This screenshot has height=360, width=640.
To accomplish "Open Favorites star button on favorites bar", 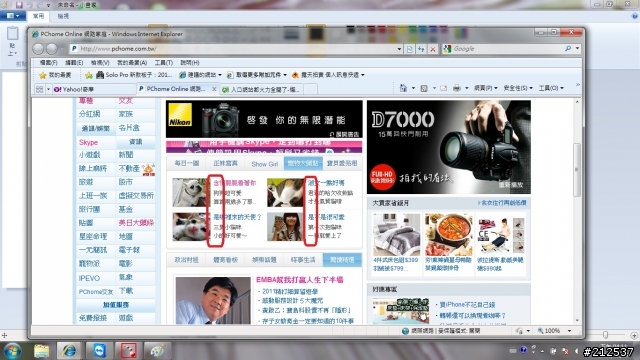I will [56, 75].
